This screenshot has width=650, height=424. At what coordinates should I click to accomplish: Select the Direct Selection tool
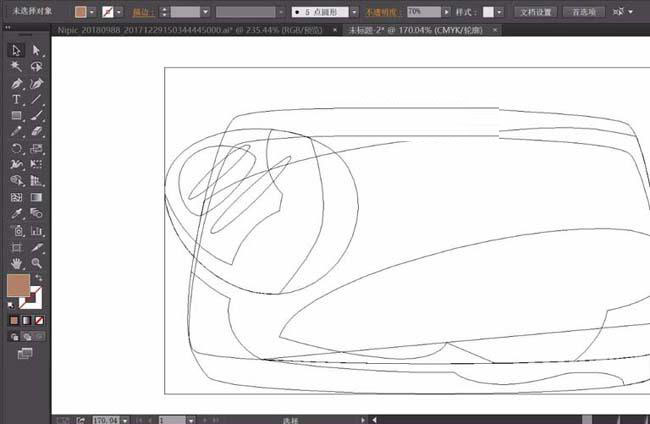[36, 50]
